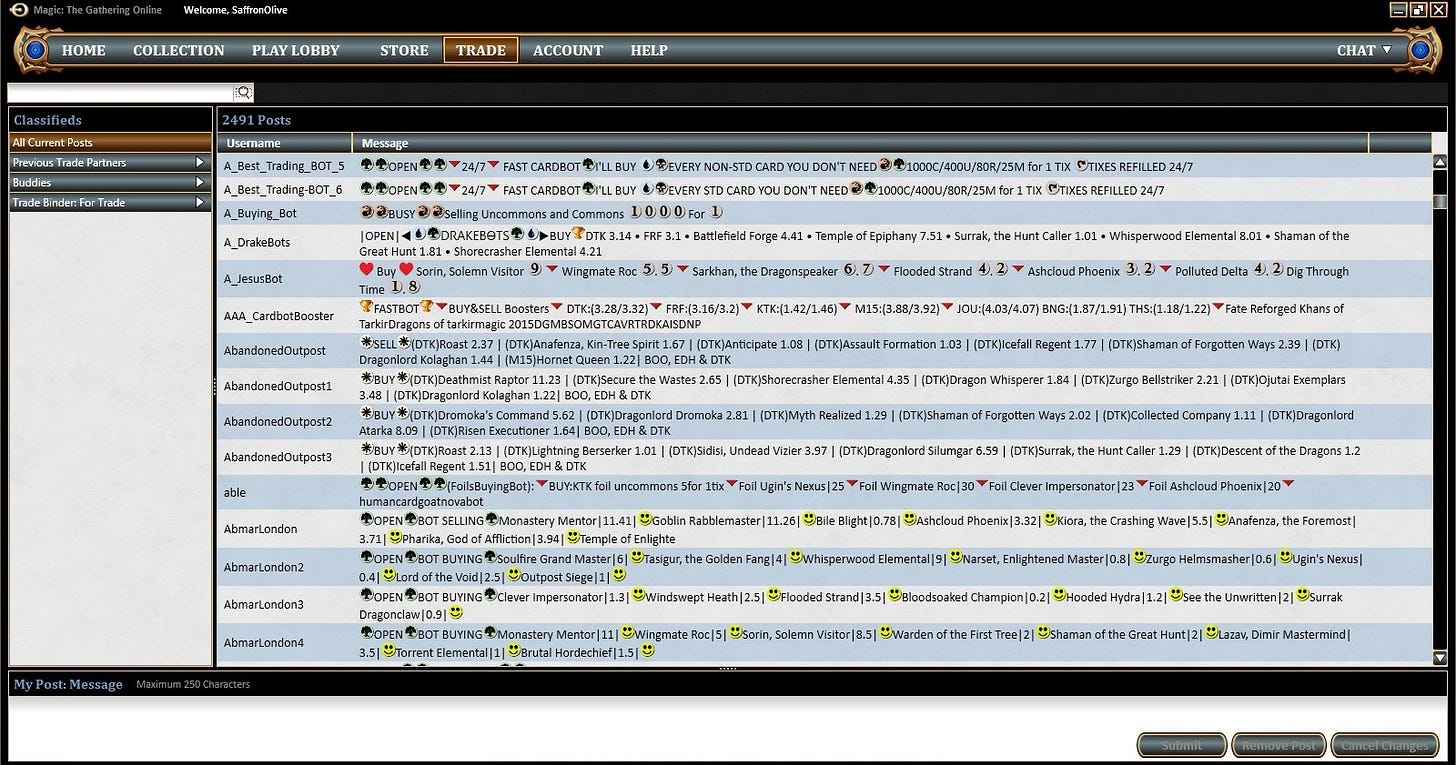The image size is (1456, 765).
Task: Click the Remove Post button
Action: pos(1279,745)
